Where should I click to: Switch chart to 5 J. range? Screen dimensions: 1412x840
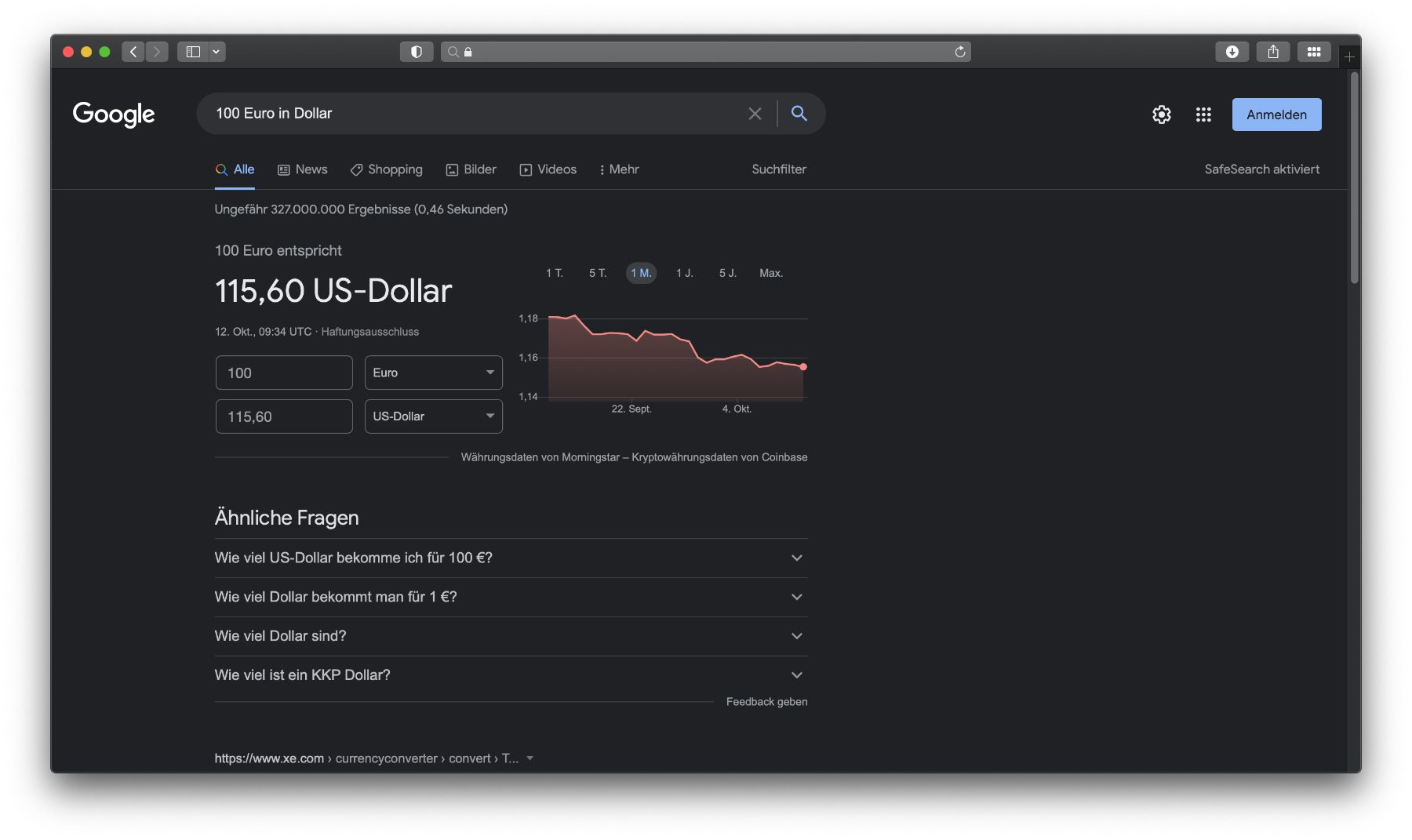[727, 273]
